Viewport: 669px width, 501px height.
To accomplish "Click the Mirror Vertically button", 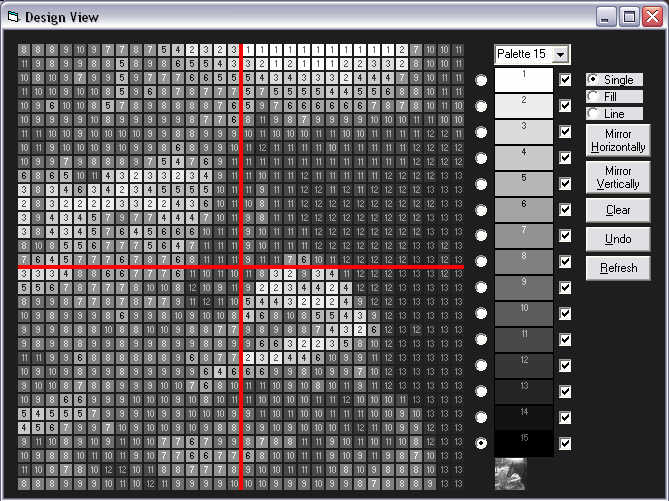I will coord(618,177).
